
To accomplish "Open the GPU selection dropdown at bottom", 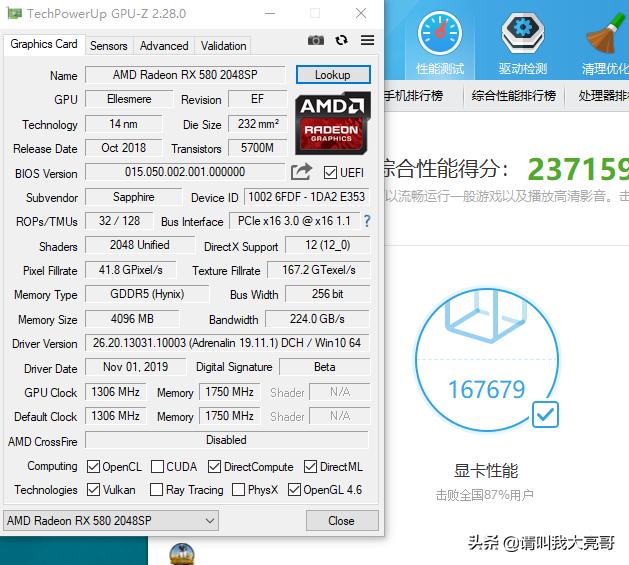I will pos(111,520).
